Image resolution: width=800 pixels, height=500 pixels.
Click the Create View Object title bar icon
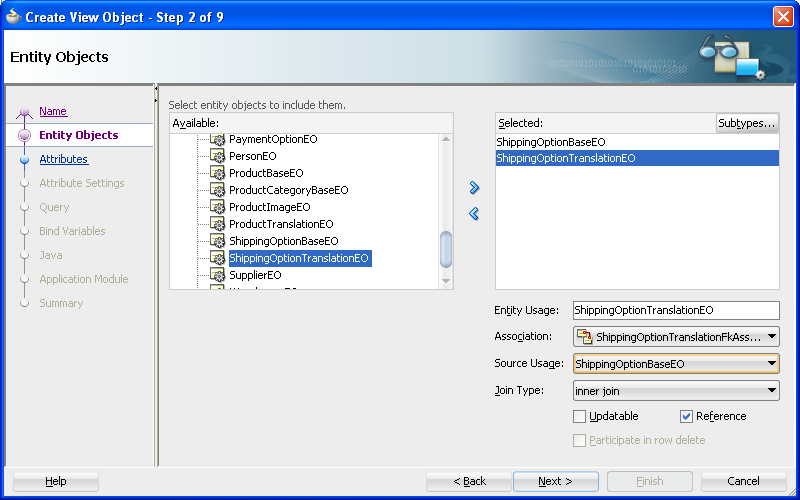click(x=13, y=17)
